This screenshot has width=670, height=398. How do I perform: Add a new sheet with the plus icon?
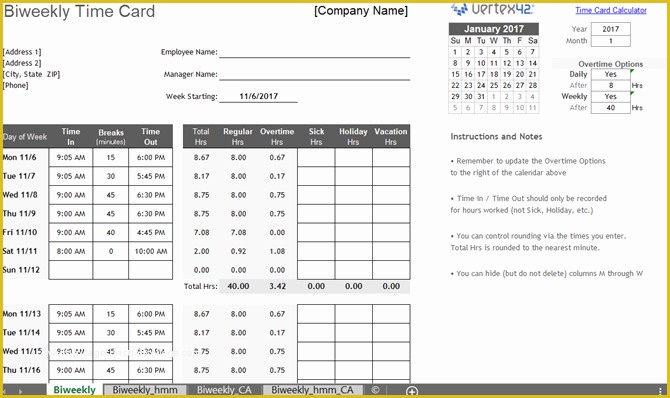(412, 391)
